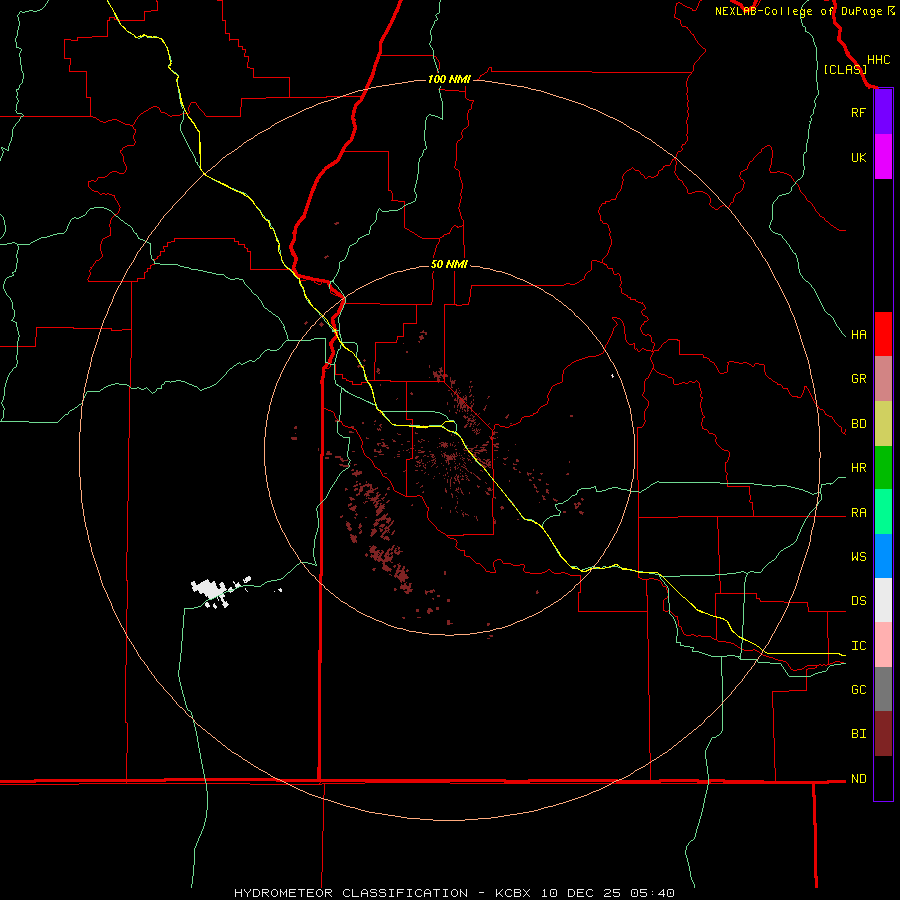Select the light pink IC legend swatch

click(883, 645)
